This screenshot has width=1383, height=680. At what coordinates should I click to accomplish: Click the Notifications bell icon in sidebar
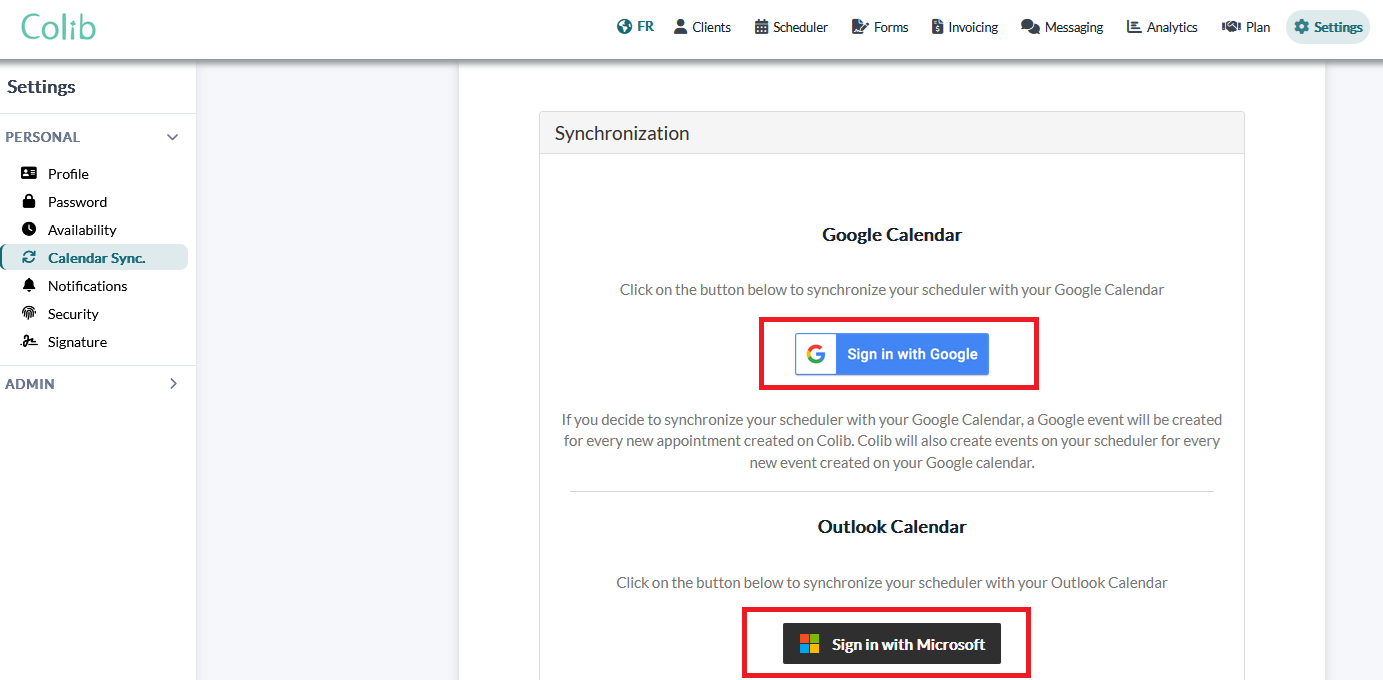29,285
